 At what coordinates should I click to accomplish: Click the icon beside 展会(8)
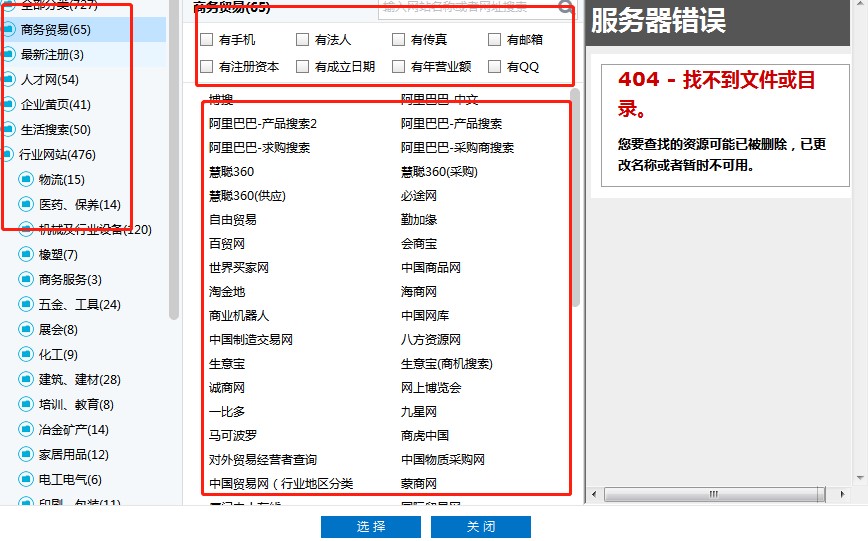[26, 329]
